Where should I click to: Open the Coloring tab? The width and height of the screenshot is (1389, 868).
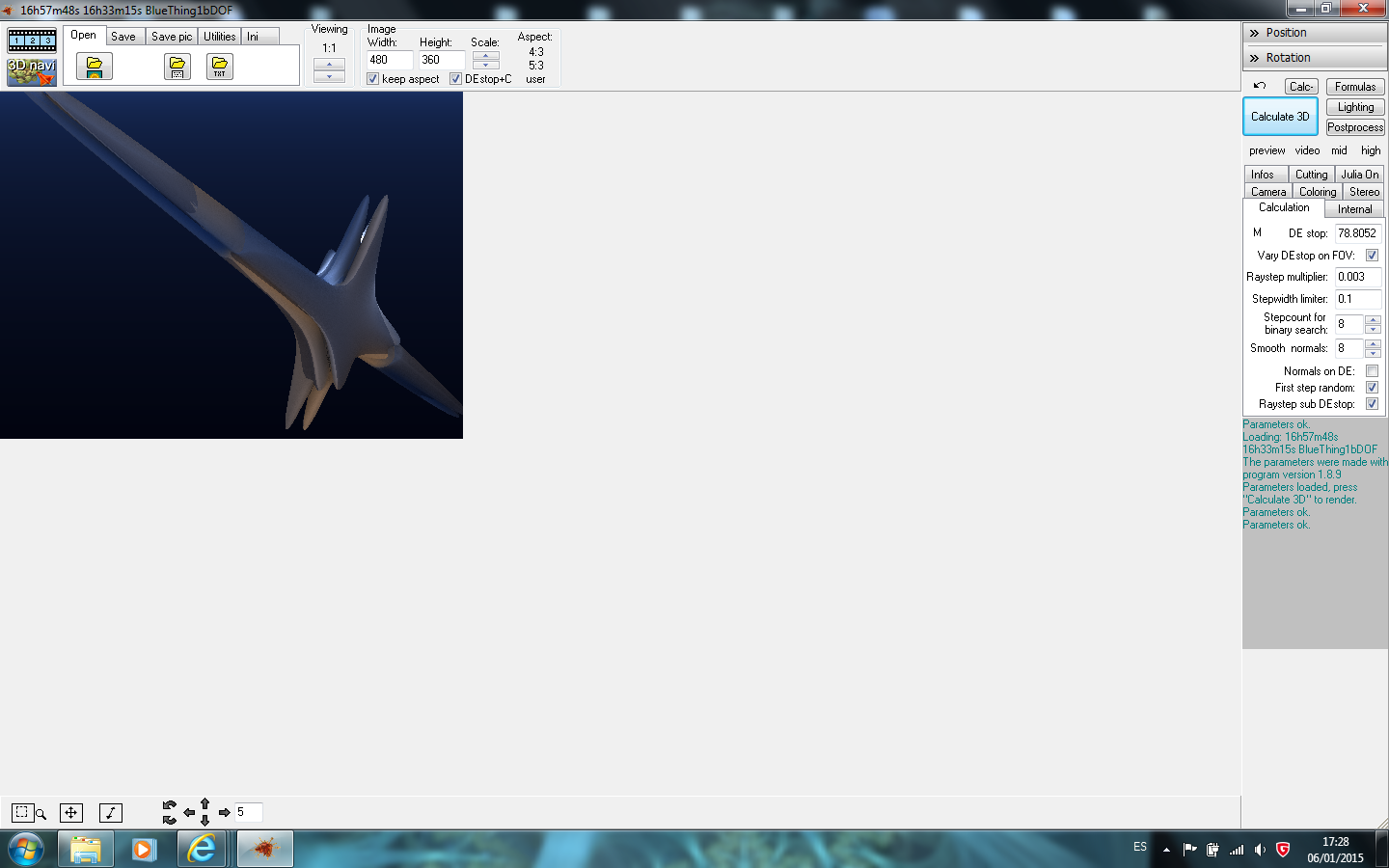pyautogui.click(x=1318, y=192)
